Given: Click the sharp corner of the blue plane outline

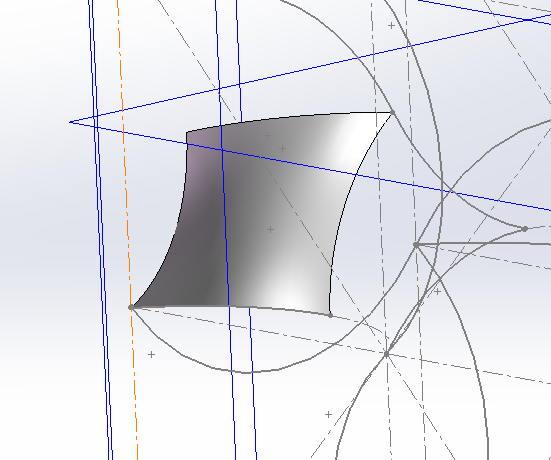Looking at the screenshot, I should [x=70, y=122].
